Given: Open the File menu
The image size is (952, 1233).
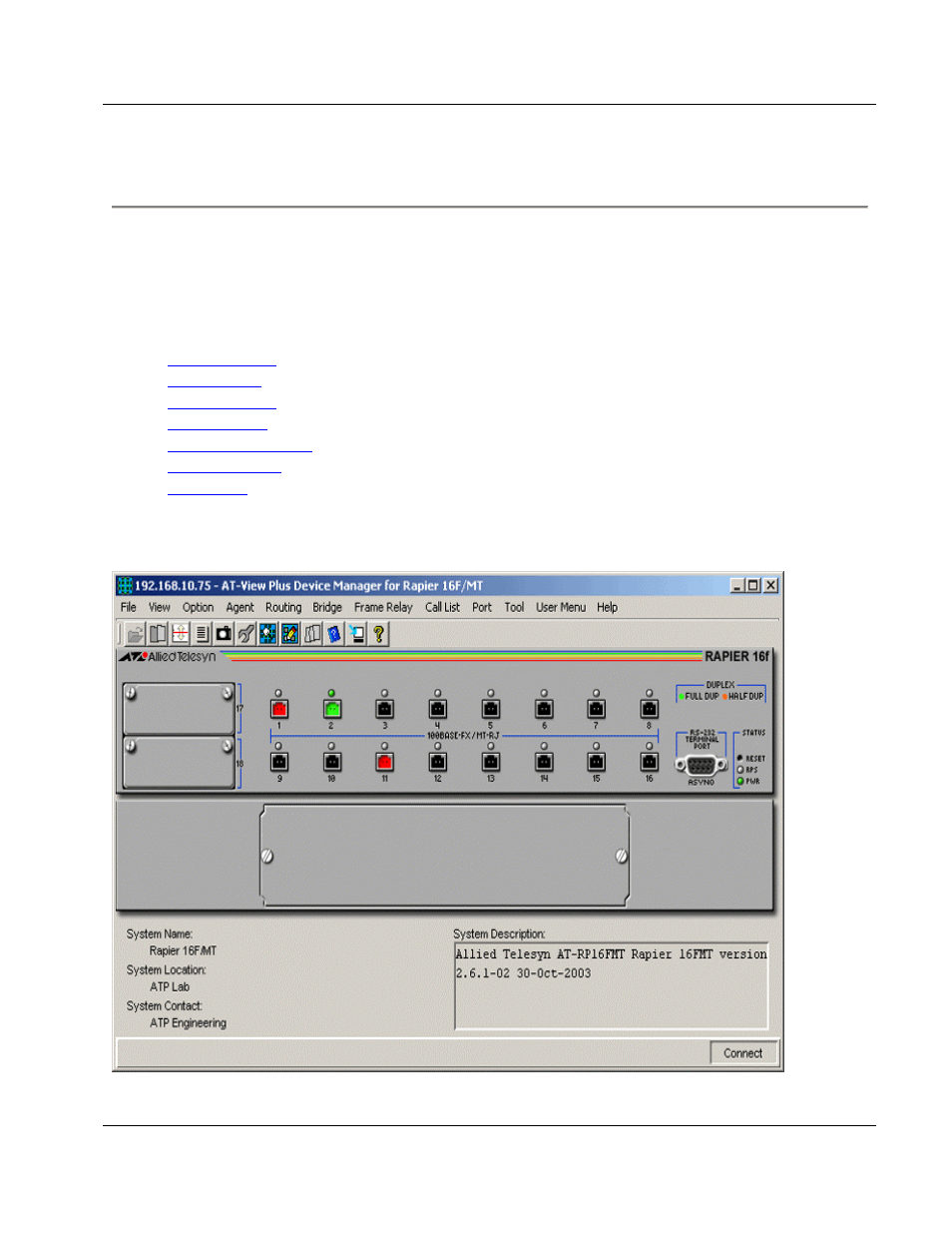Looking at the screenshot, I should (x=129, y=607).
